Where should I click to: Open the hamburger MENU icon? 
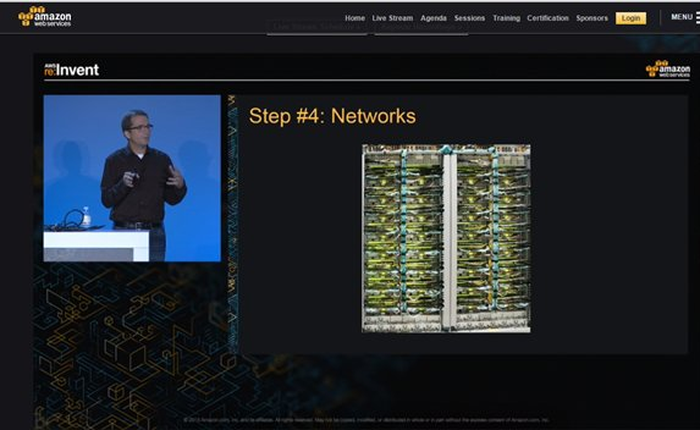696,19
